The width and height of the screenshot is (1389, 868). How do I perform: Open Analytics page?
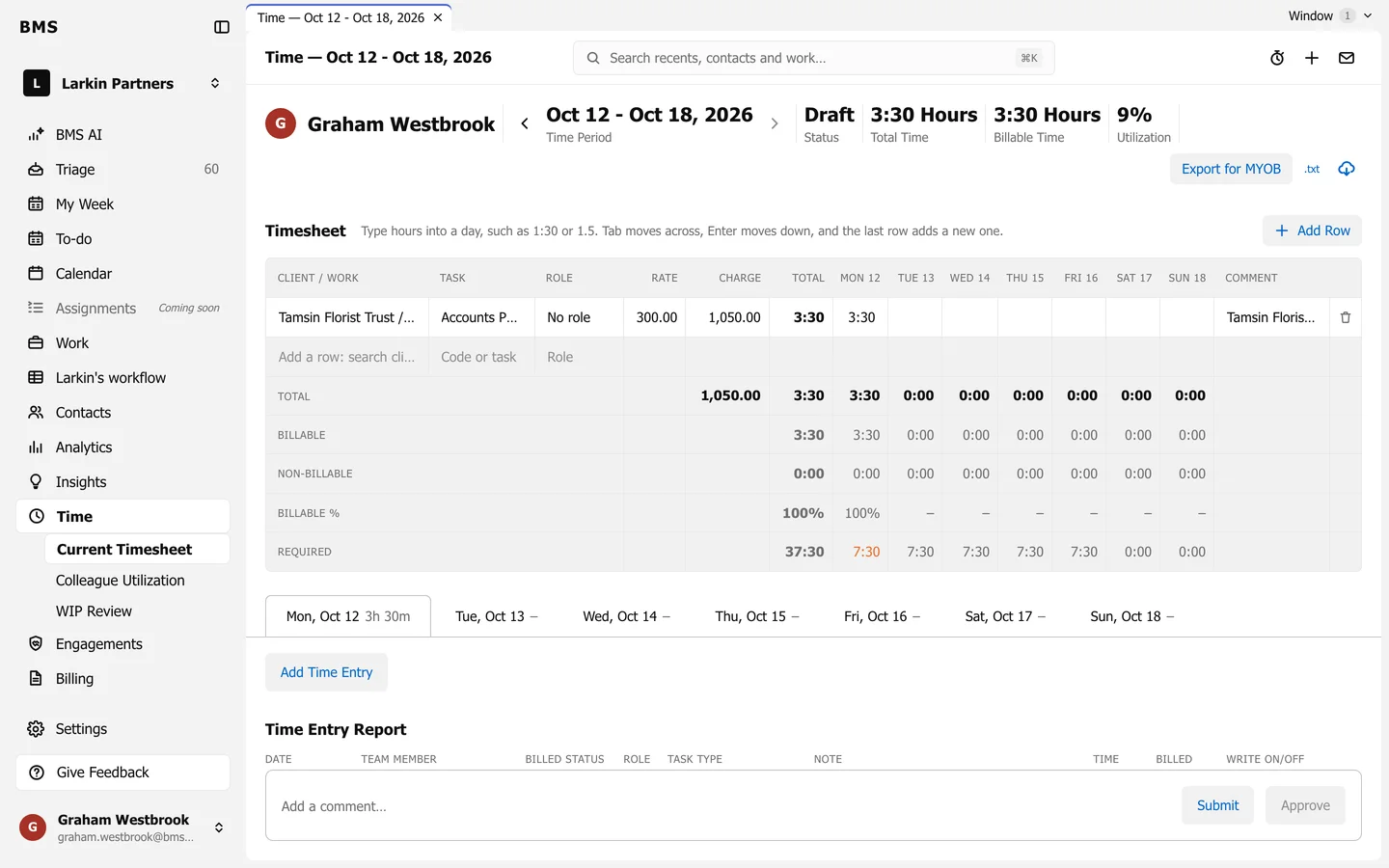click(123, 448)
